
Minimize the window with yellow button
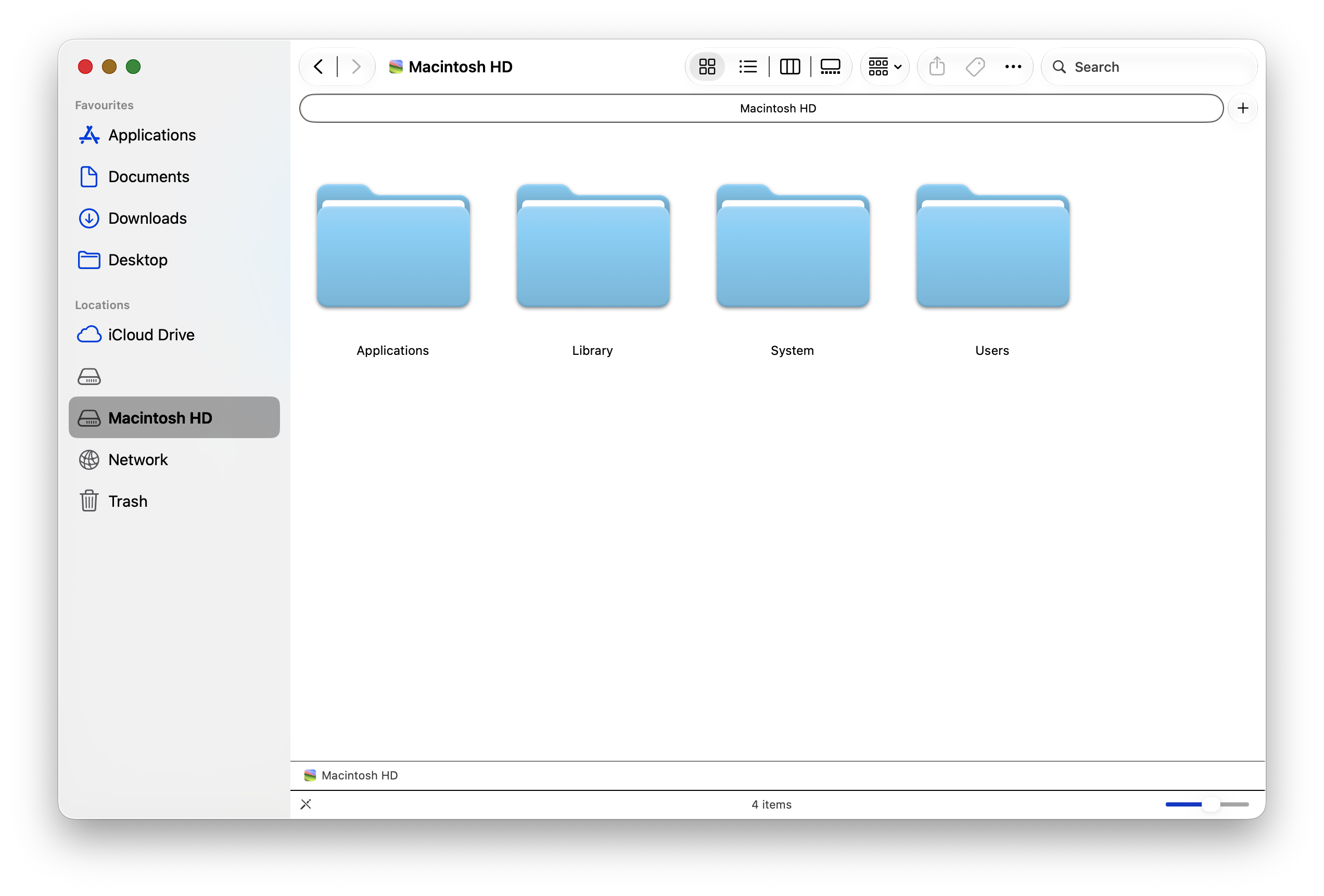click(x=109, y=67)
